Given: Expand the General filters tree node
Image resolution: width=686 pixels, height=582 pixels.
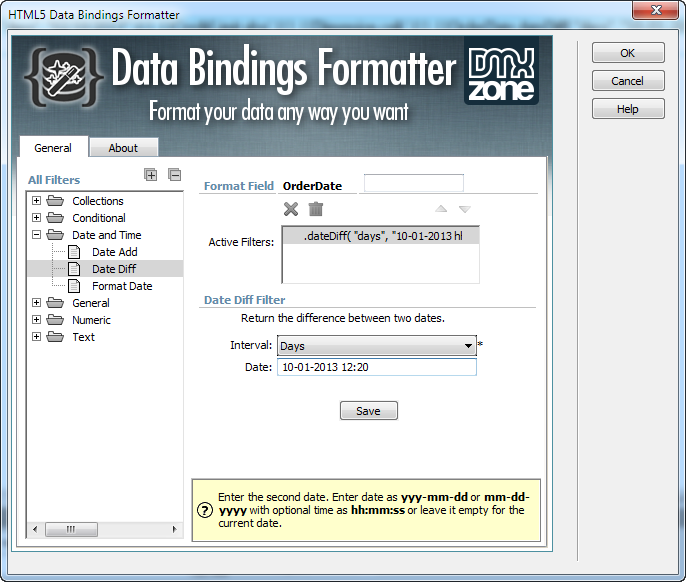Looking at the screenshot, I should pyautogui.click(x=37, y=303).
